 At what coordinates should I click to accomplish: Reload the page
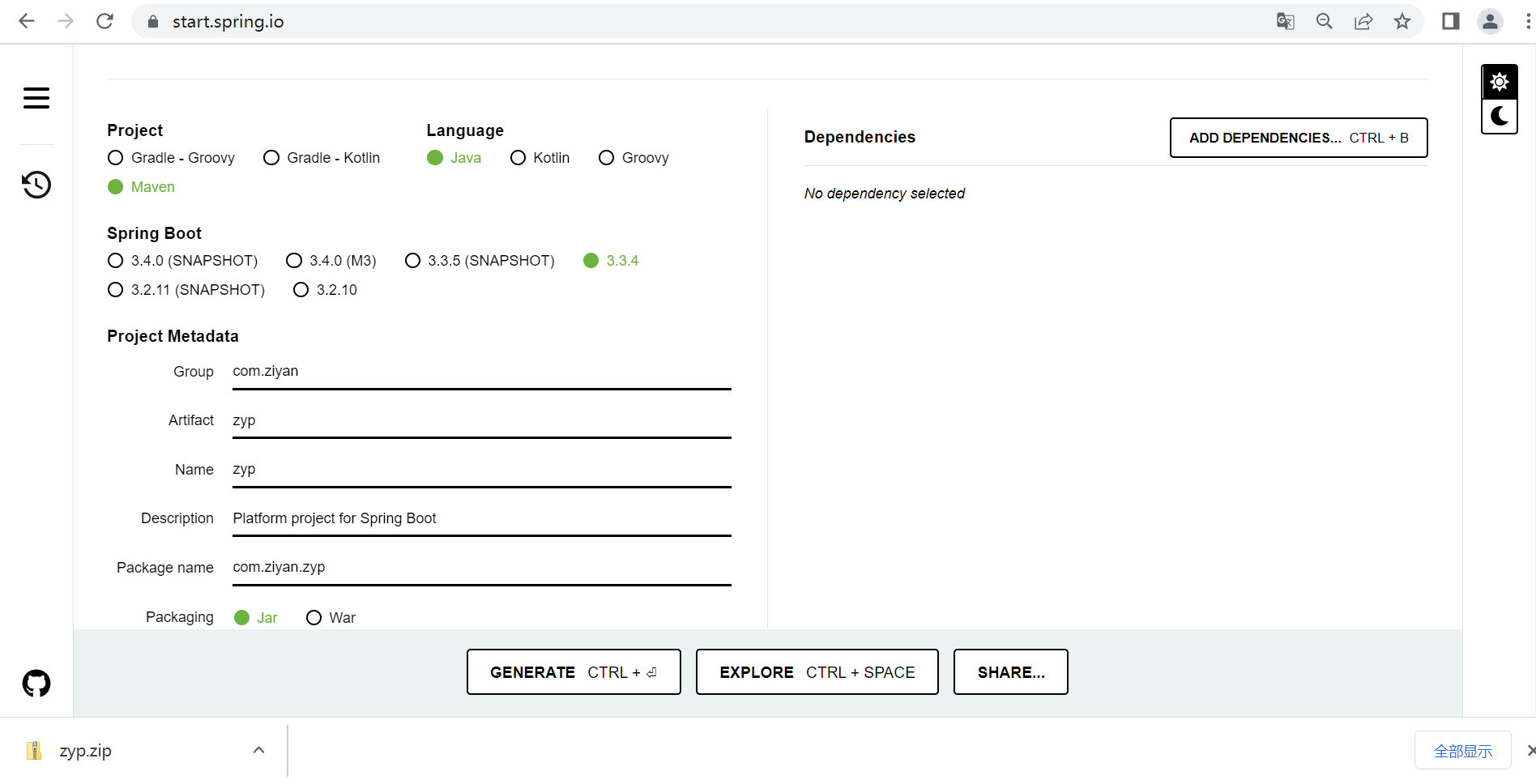click(105, 21)
